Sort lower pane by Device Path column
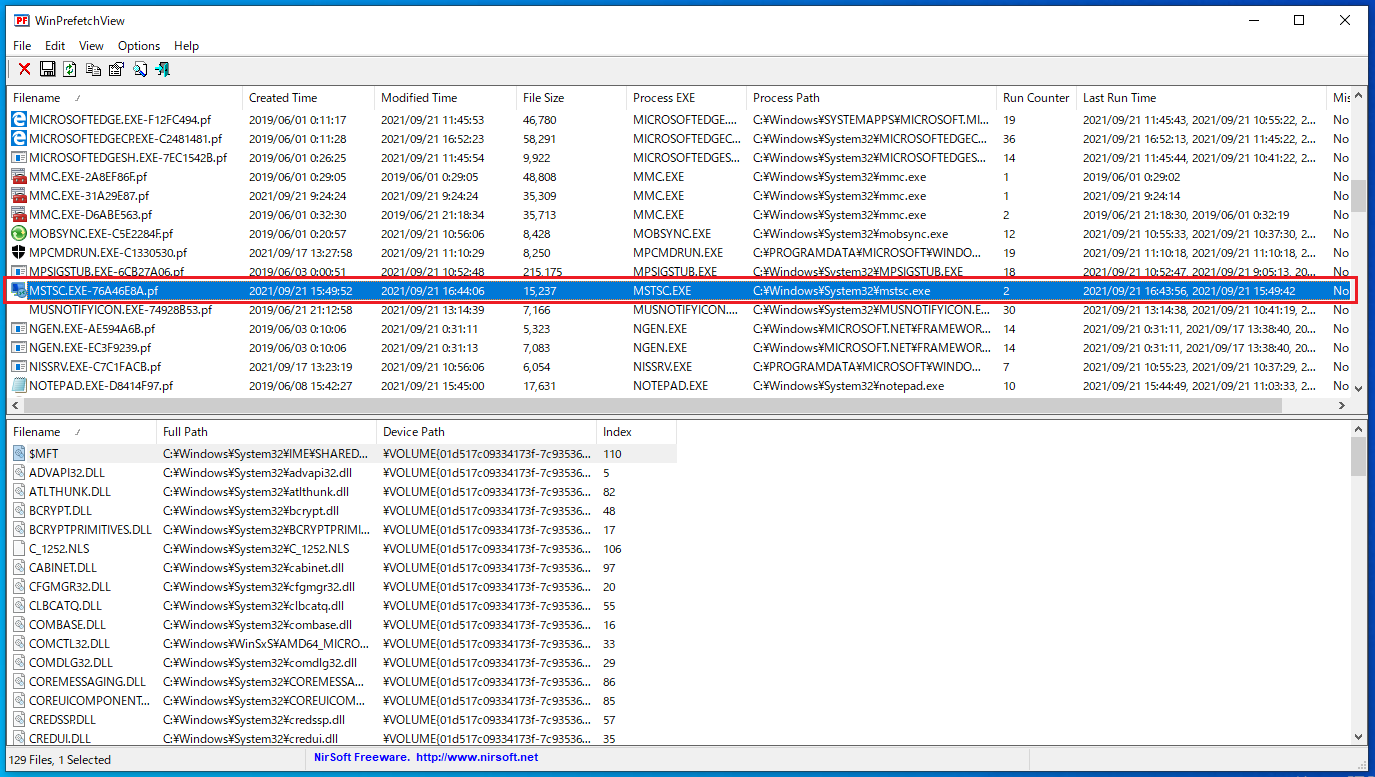This screenshot has width=1375, height=777. coord(486,432)
